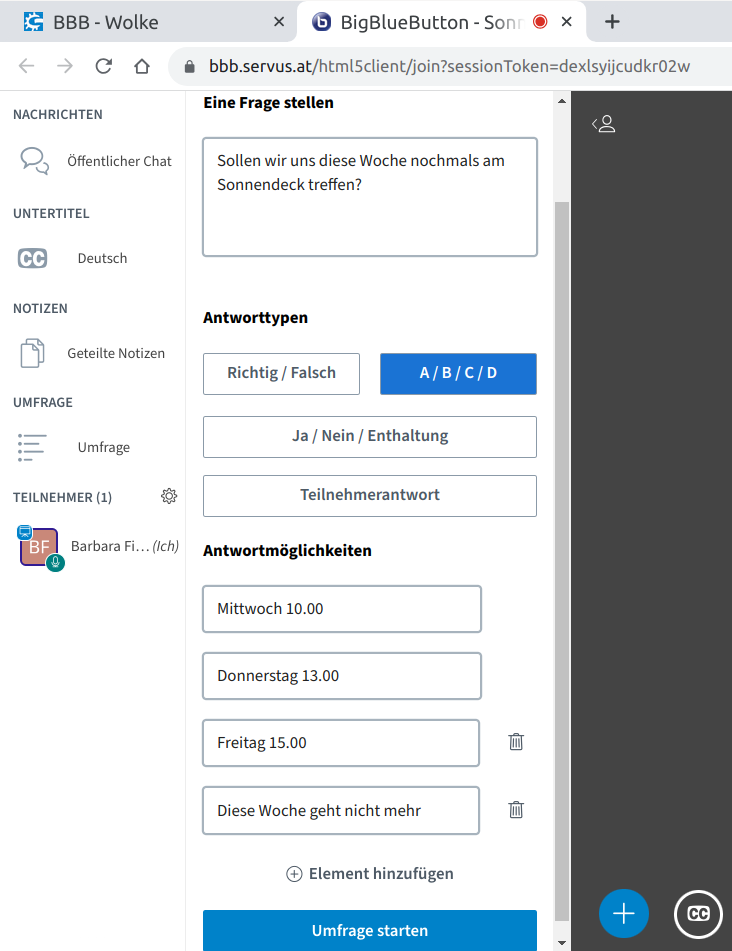Click the Deutsch closed captions icon
Viewport: 732px width, 951px height.
(33, 258)
